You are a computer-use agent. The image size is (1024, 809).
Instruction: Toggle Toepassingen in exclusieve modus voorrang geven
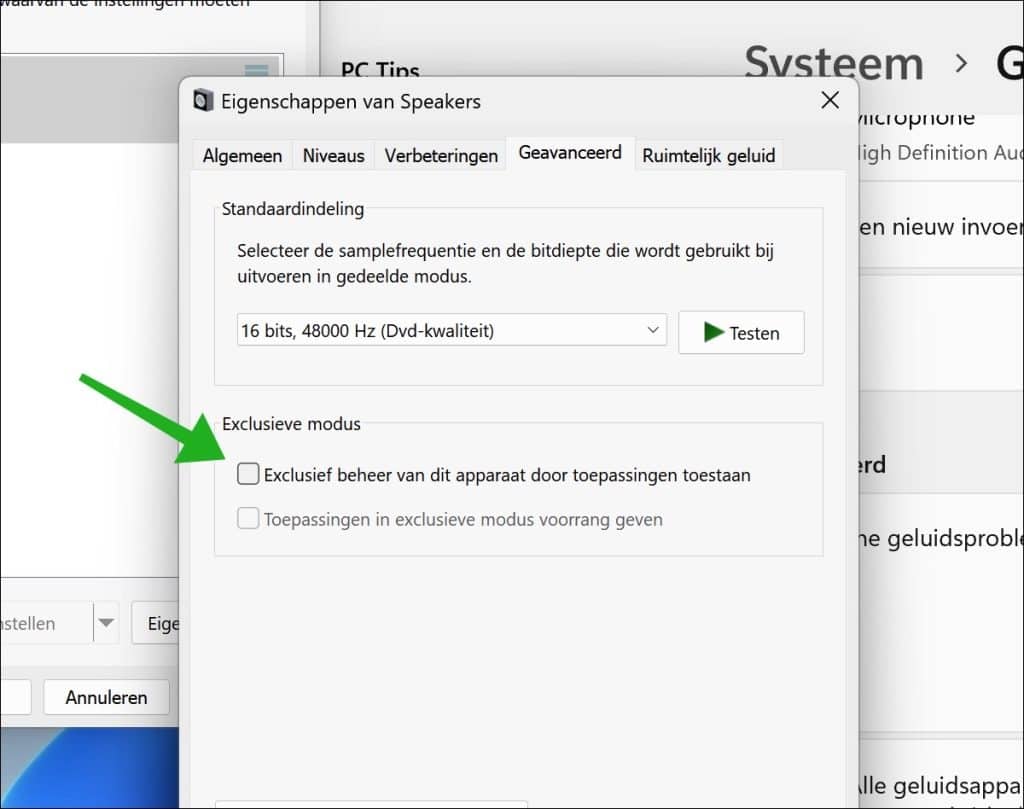[x=248, y=518]
